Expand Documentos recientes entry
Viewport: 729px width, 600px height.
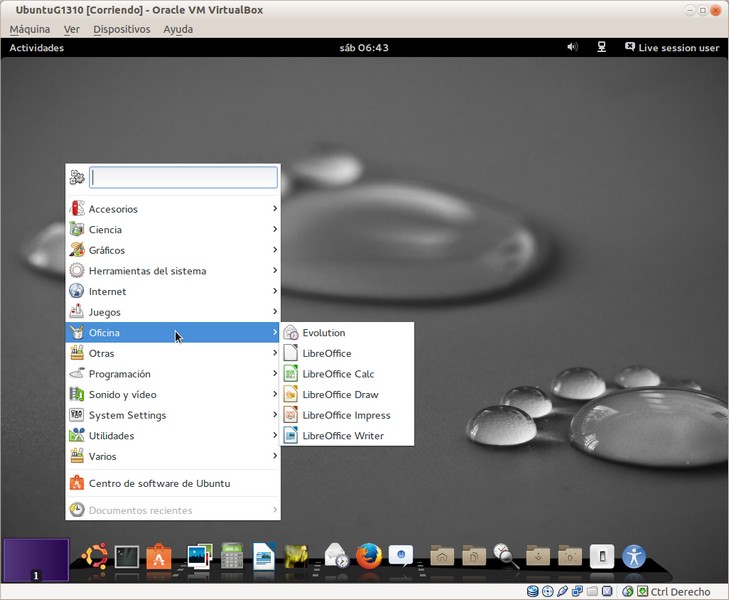(173, 510)
